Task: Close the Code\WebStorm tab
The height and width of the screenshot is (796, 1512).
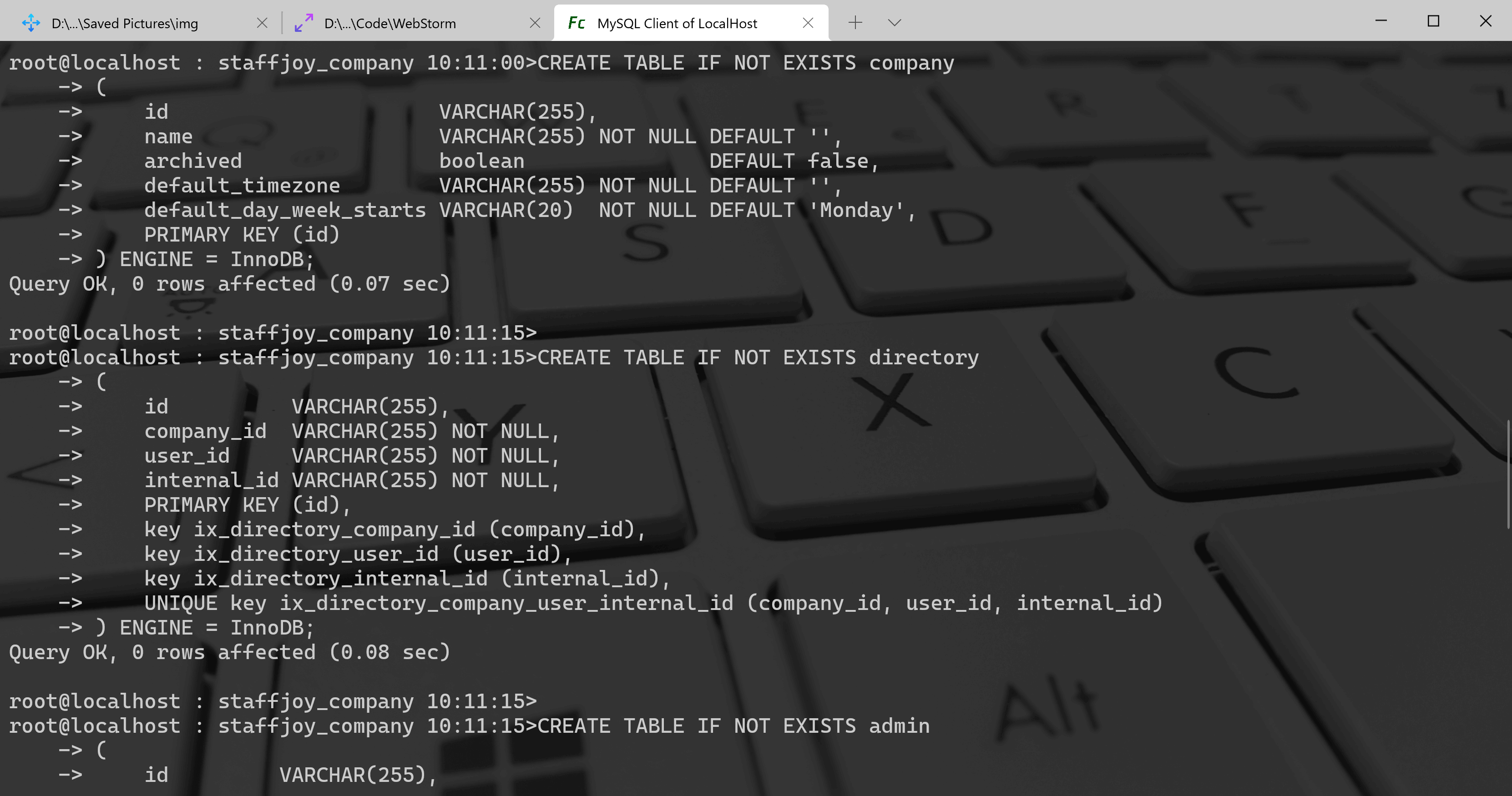Action: (535, 23)
